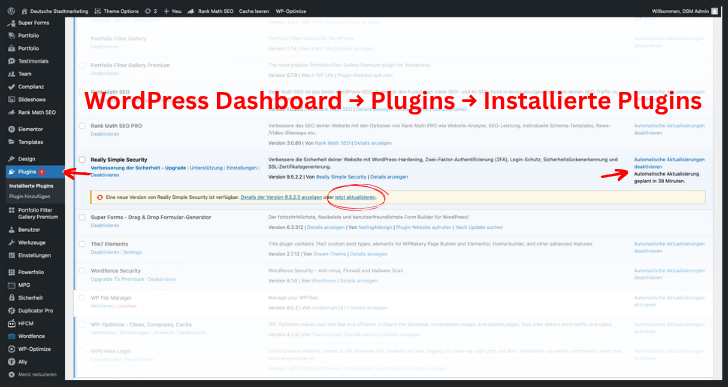Click the Team sidebar icon
This screenshot has height=387, width=728.
11,74
